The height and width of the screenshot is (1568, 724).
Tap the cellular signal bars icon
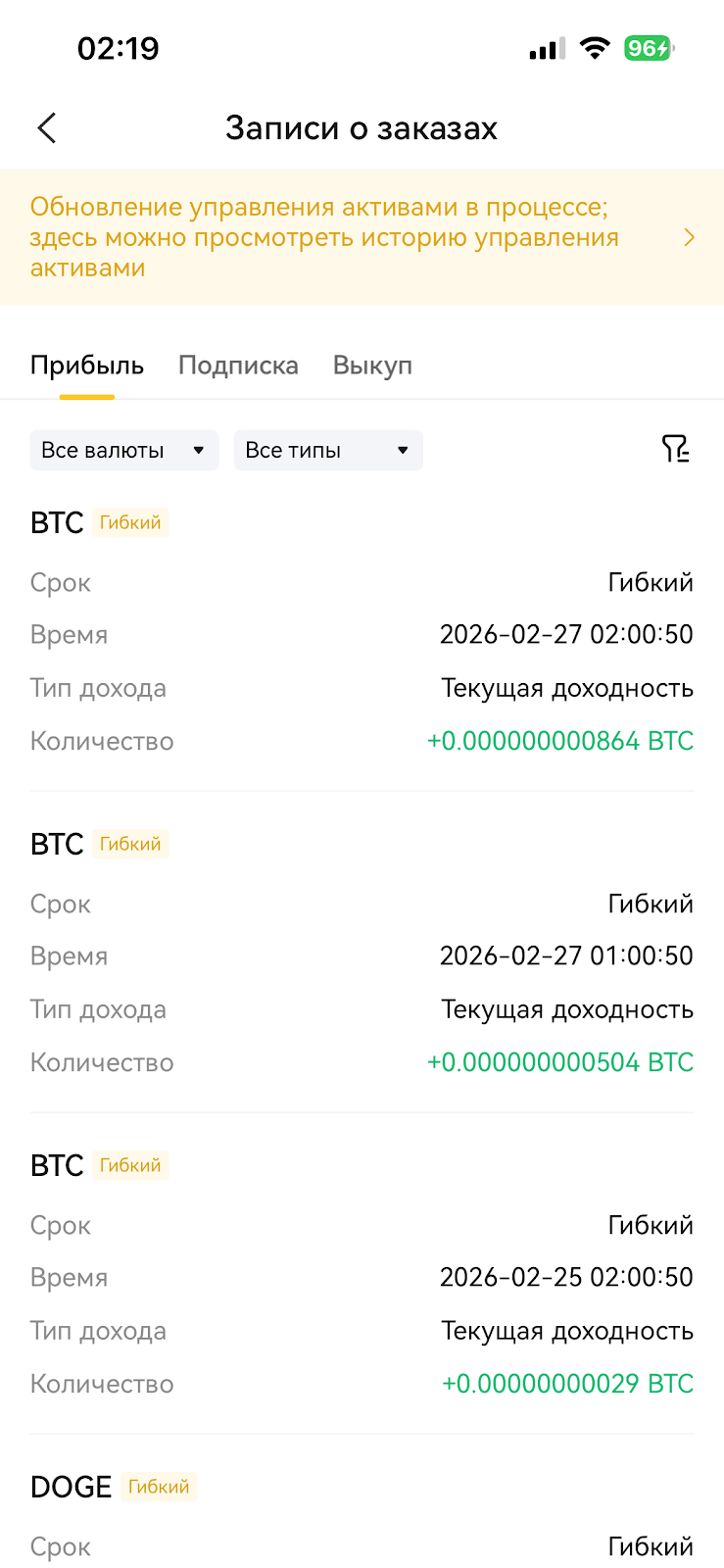click(547, 49)
